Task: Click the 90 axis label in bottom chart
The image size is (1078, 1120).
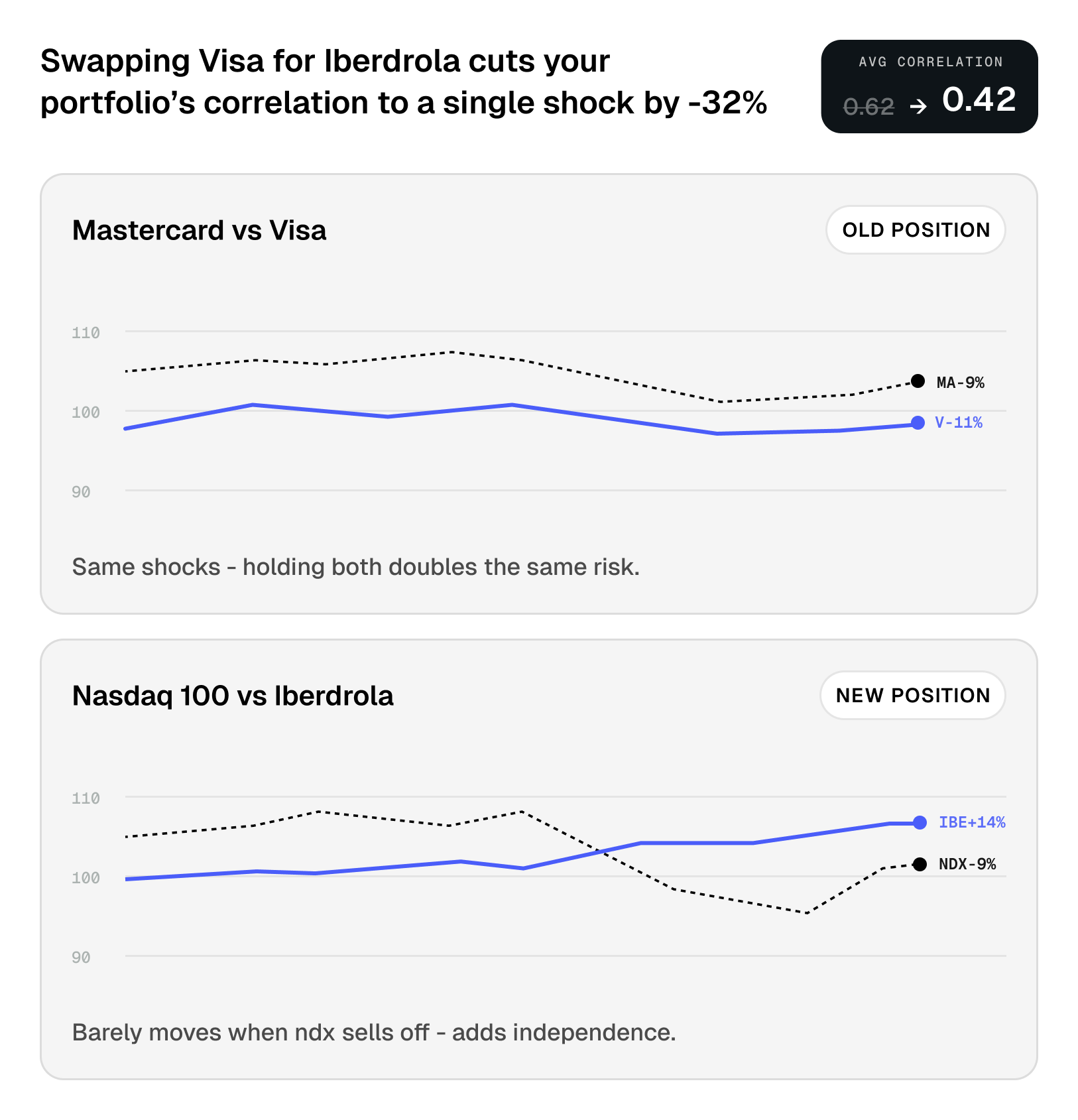Action: pos(81,958)
